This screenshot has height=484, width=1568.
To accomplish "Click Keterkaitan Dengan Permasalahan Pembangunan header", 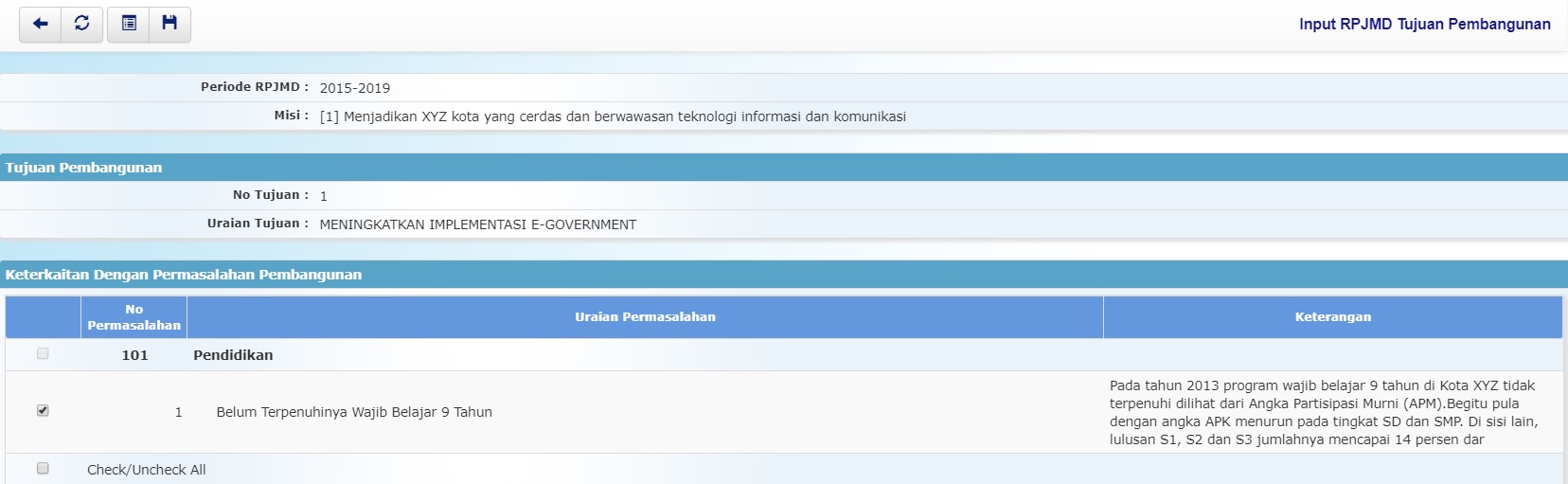I will tap(184, 275).
